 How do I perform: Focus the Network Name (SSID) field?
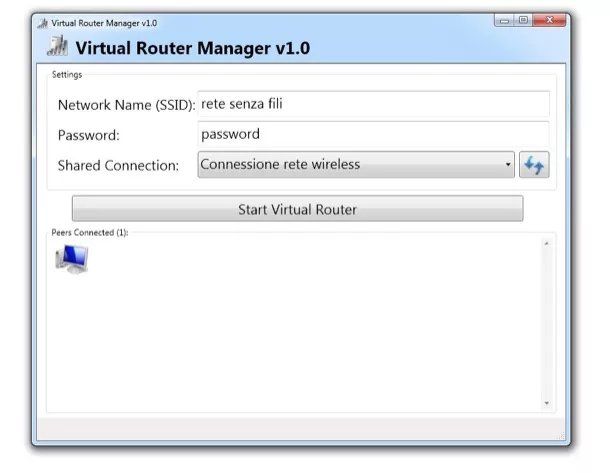373,104
